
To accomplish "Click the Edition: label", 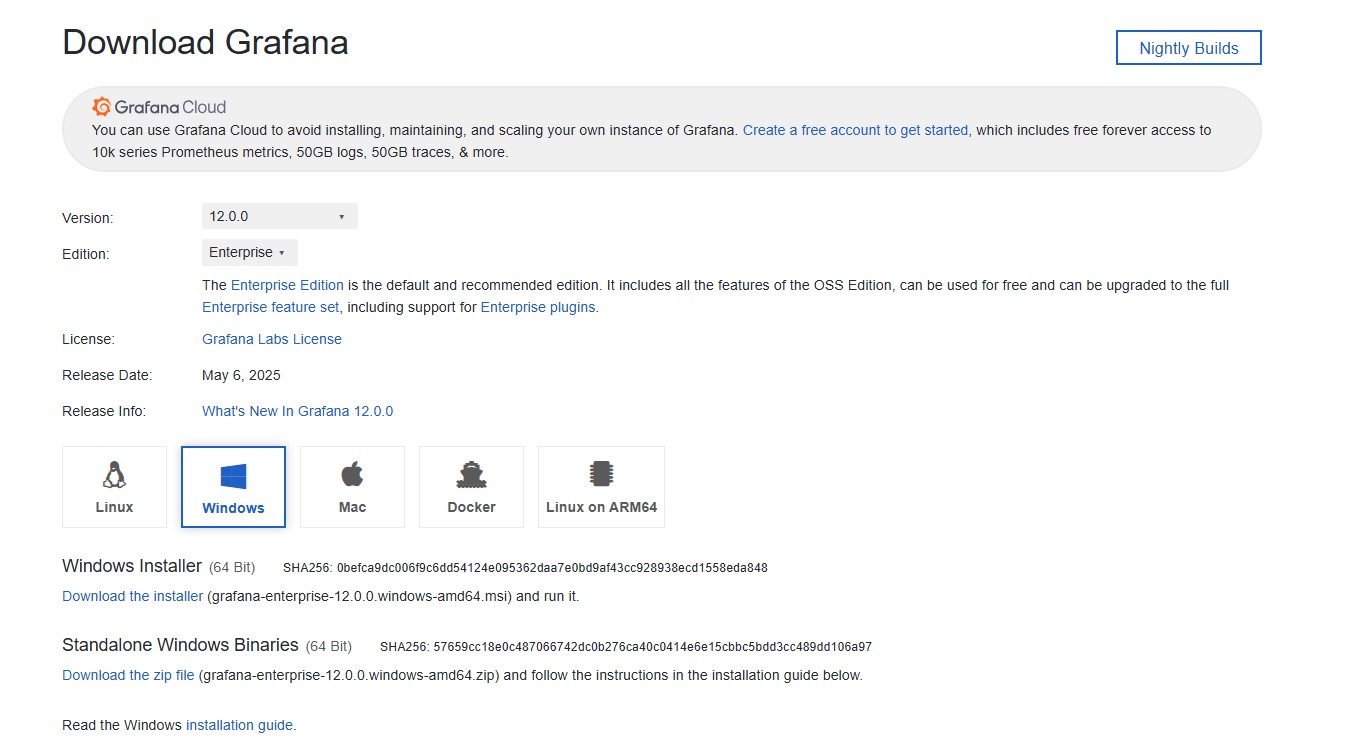I will 85,254.
